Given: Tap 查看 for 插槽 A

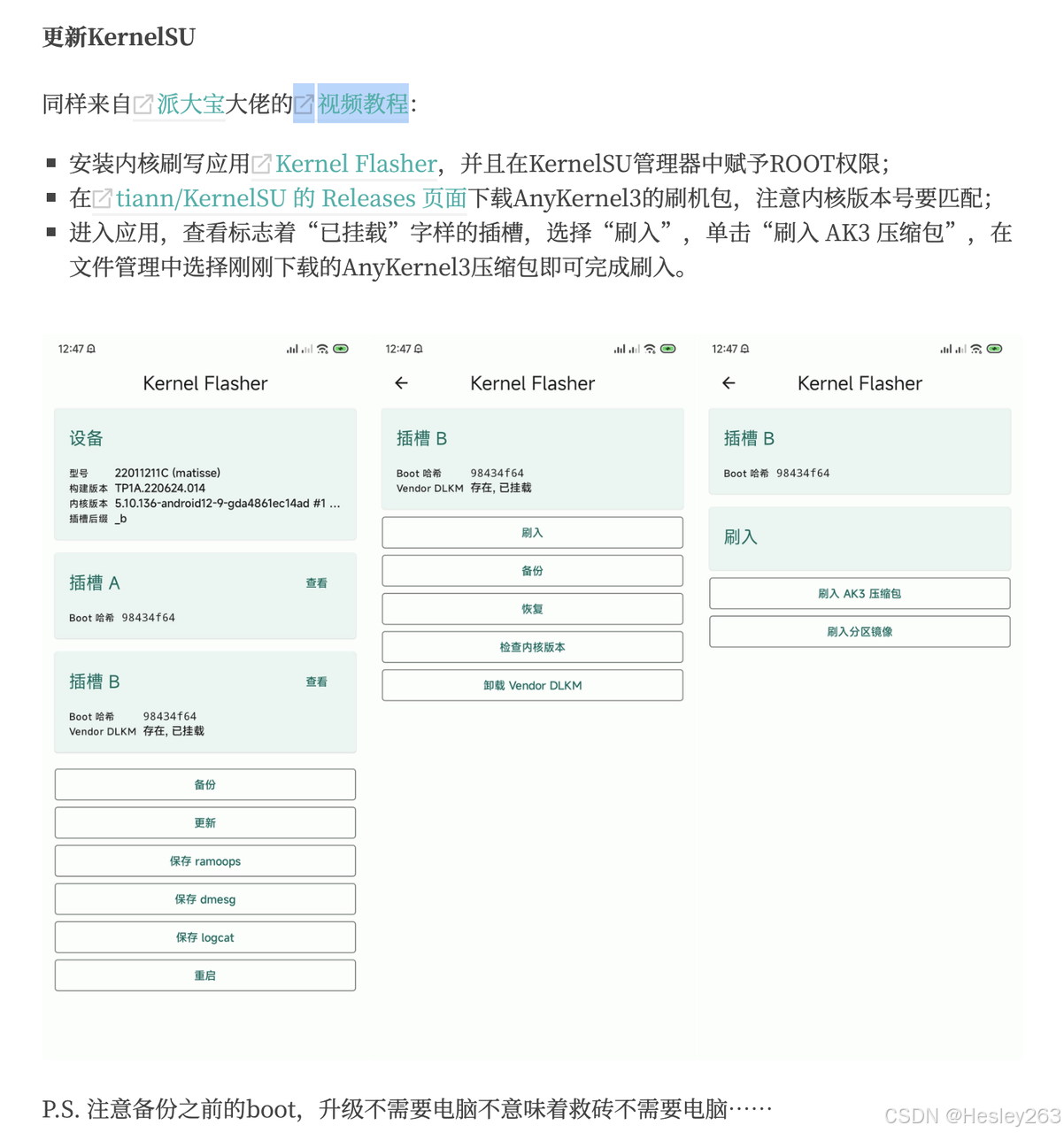Looking at the screenshot, I should [316, 583].
